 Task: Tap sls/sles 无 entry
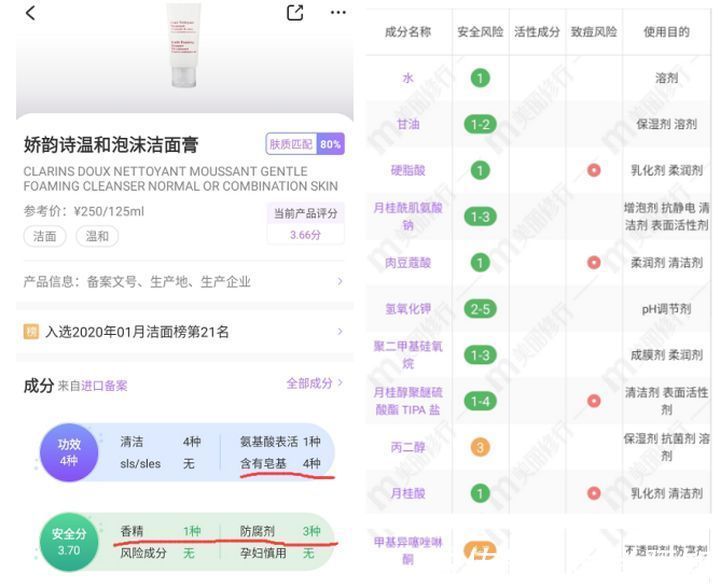[x=158, y=463]
